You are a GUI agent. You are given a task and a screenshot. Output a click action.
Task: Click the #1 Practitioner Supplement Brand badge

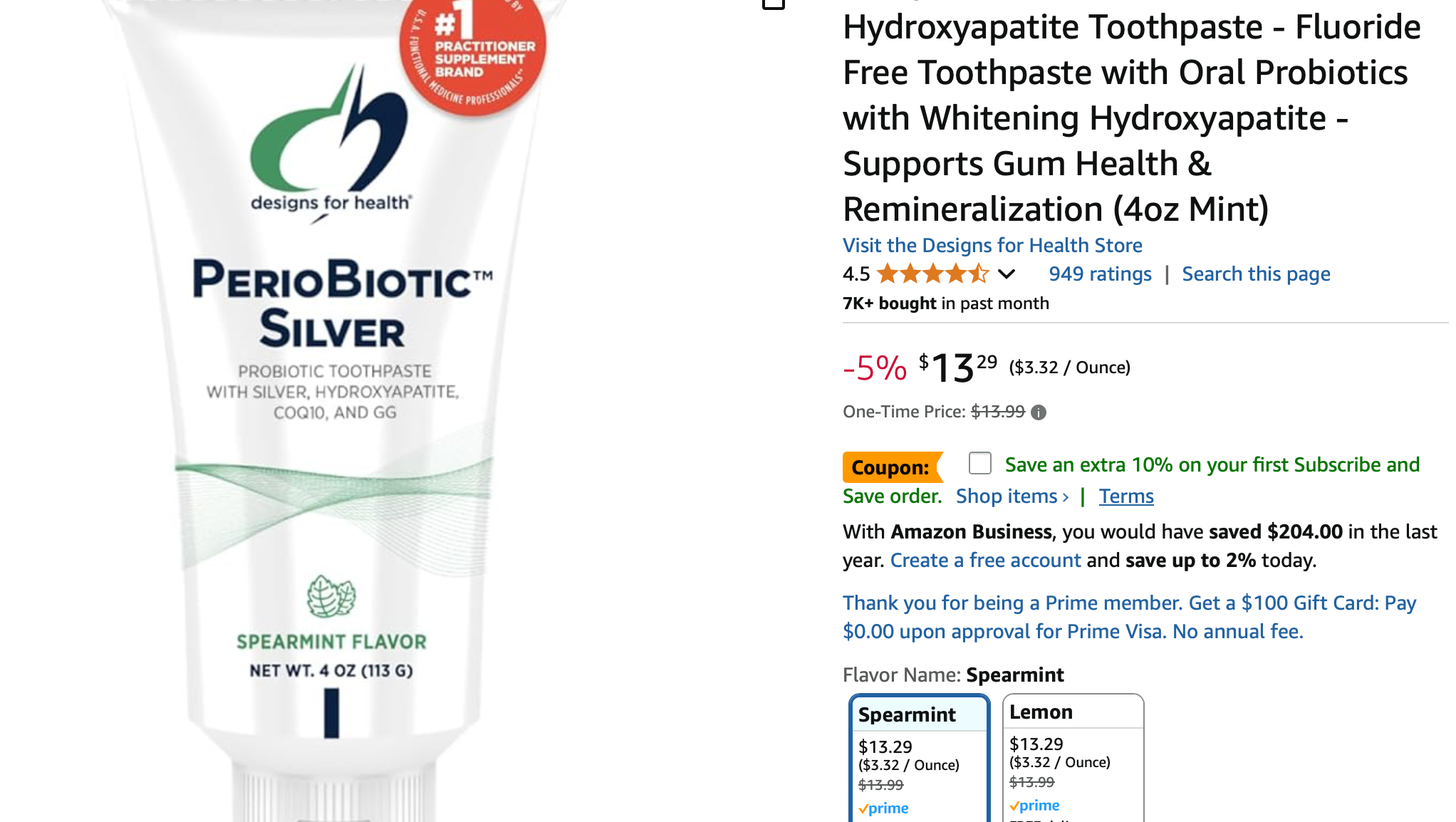(473, 56)
